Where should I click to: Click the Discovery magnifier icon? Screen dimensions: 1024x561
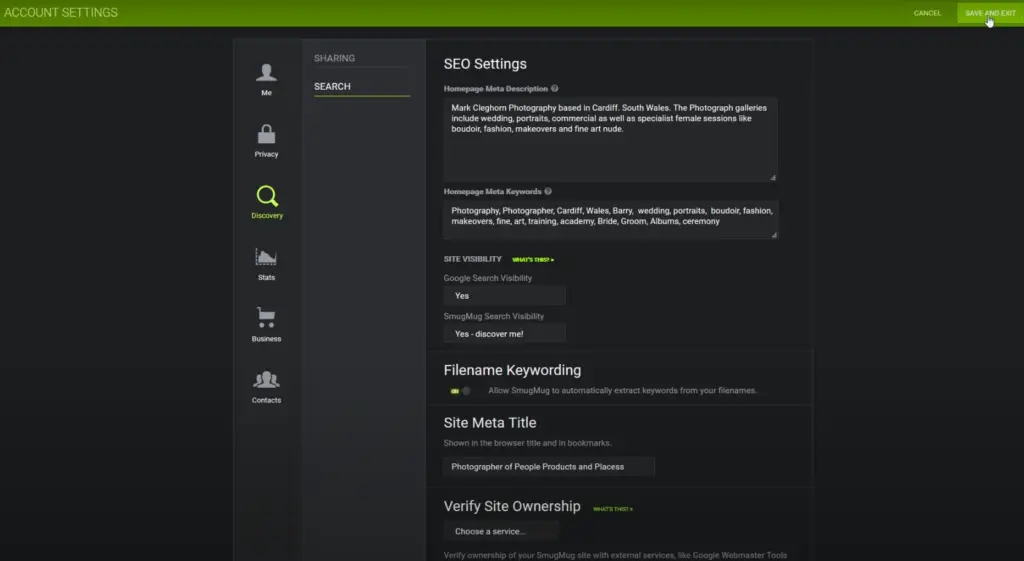point(266,196)
